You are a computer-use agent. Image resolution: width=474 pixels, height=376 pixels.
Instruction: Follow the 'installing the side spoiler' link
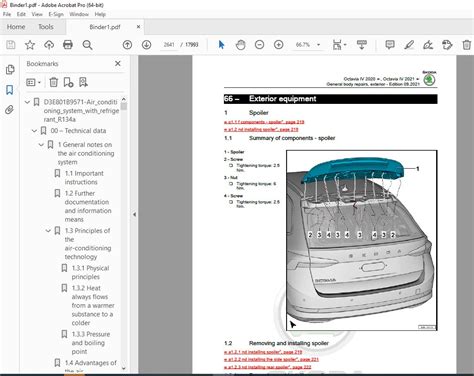[271, 360]
